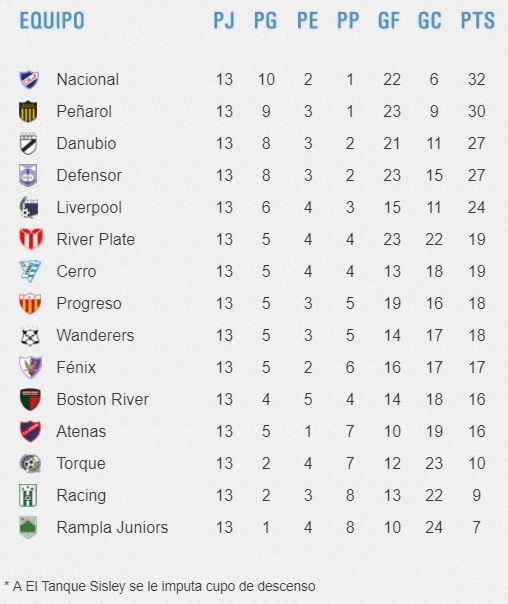Select the Danubio crest icon
The image size is (508, 604).
[x=28, y=143]
